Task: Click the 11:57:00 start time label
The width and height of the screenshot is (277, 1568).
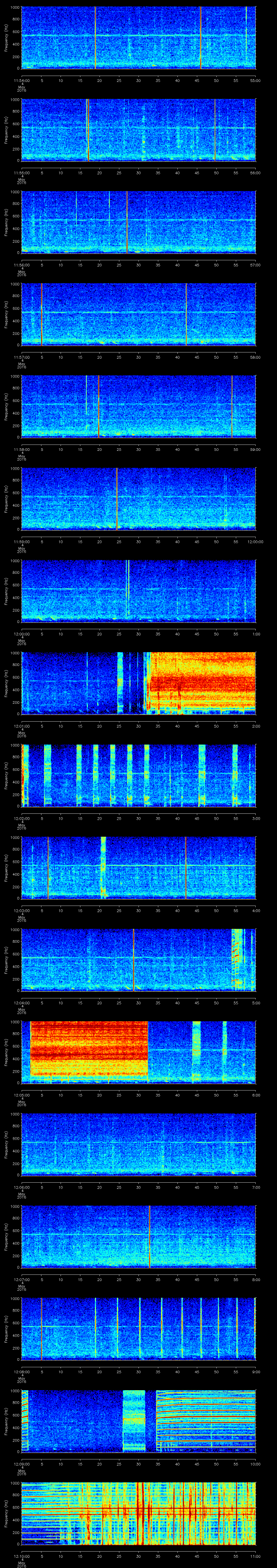Action: (x=22, y=357)
